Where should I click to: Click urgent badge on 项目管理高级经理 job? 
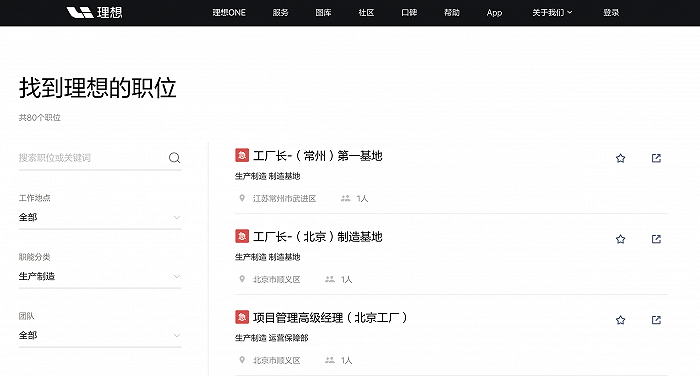coord(242,317)
